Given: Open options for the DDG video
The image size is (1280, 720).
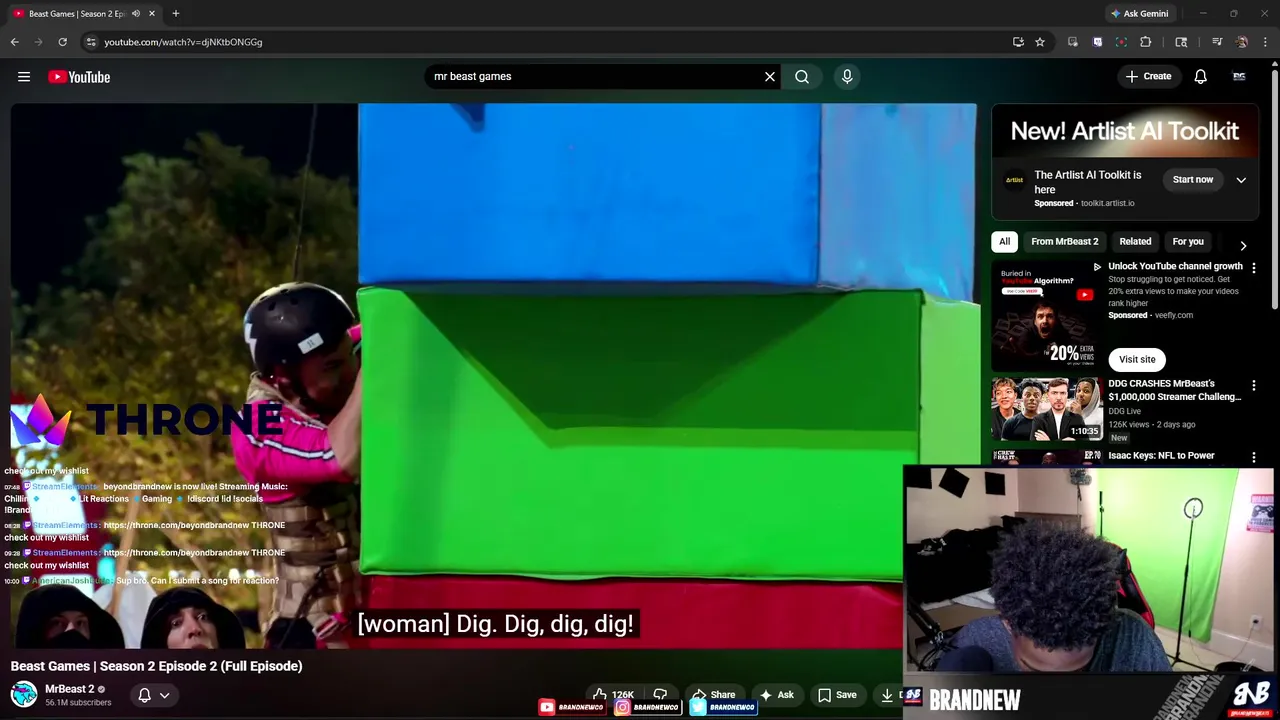Looking at the screenshot, I should click(x=1254, y=385).
